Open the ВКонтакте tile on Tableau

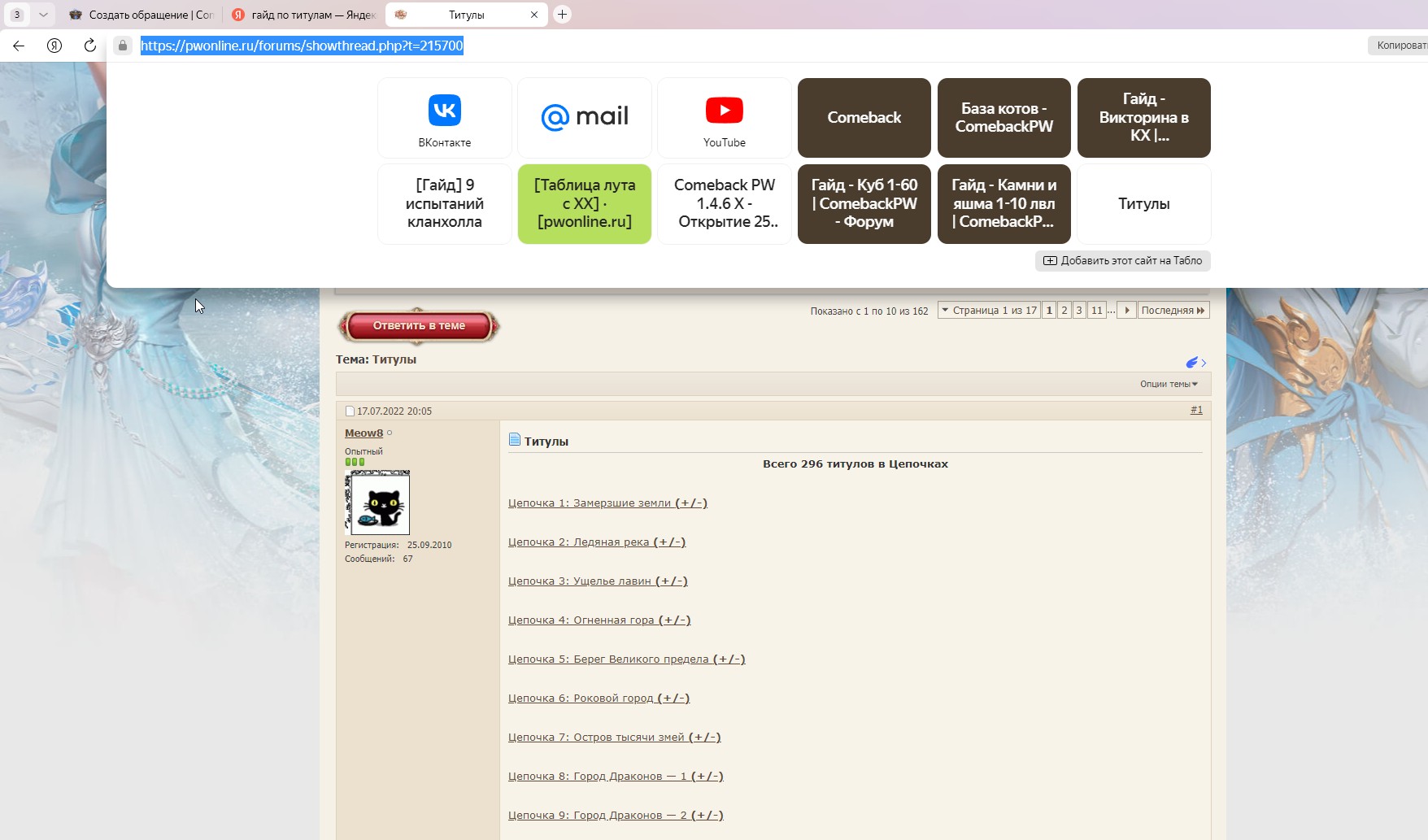pyautogui.click(x=445, y=118)
